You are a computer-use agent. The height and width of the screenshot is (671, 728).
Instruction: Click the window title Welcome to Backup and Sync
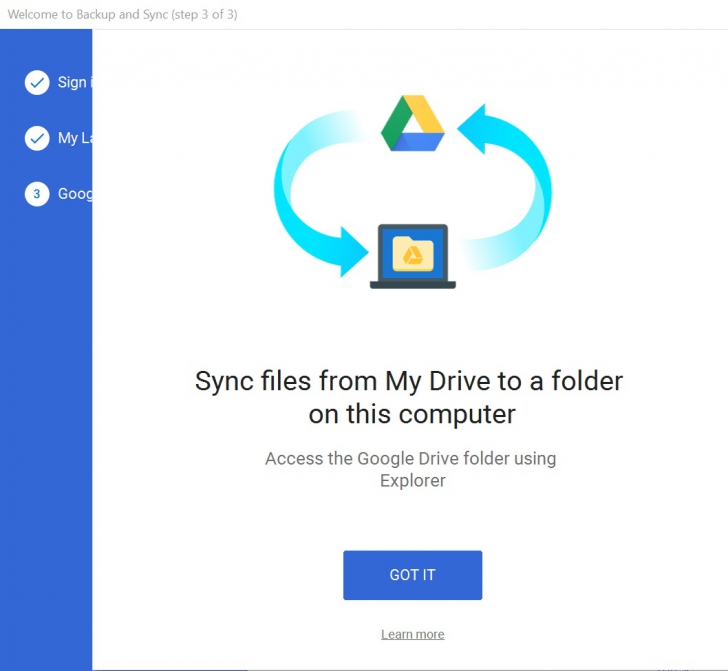click(122, 14)
